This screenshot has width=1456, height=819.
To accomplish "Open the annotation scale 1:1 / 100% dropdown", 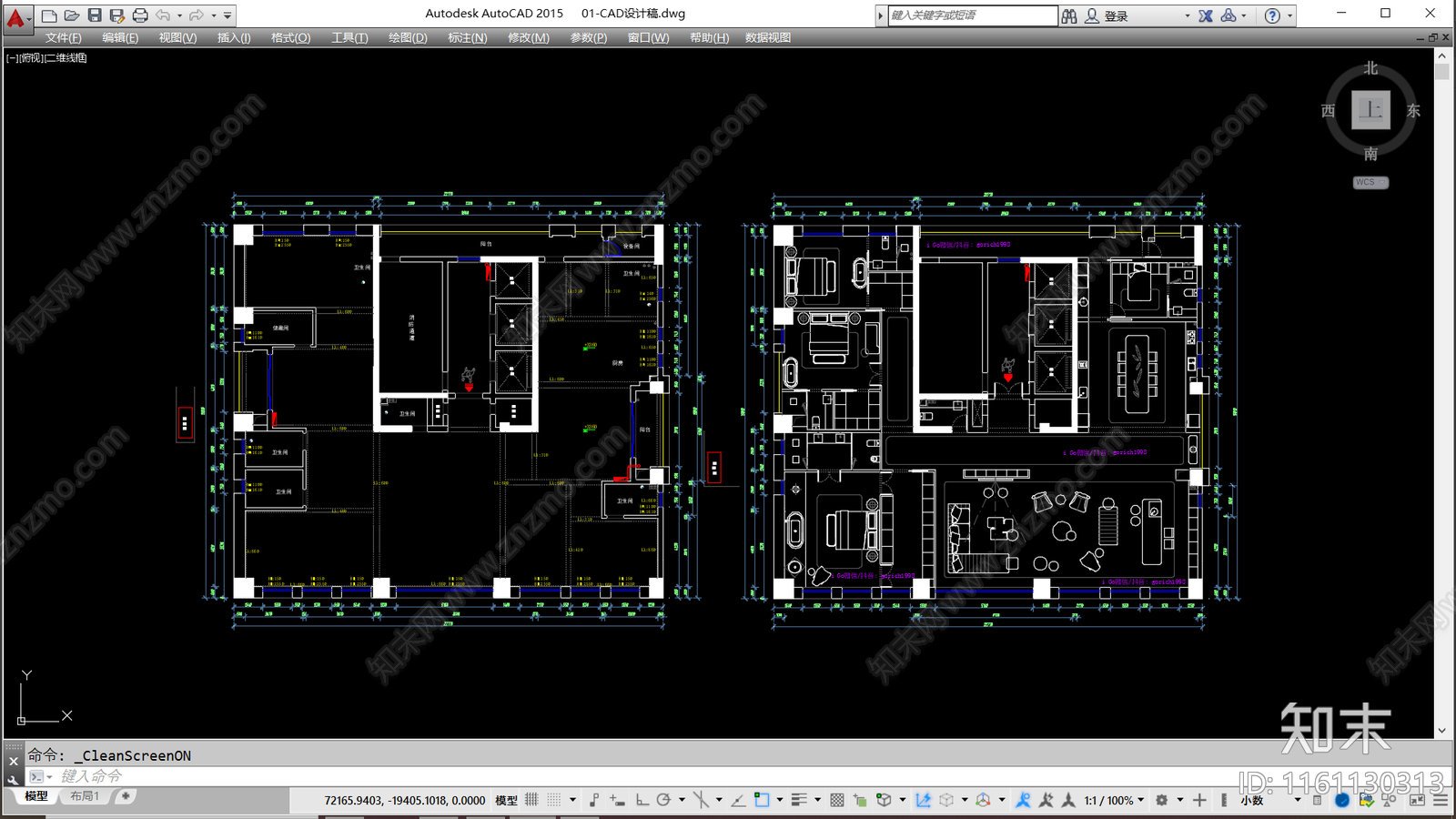I will (x=1114, y=800).
